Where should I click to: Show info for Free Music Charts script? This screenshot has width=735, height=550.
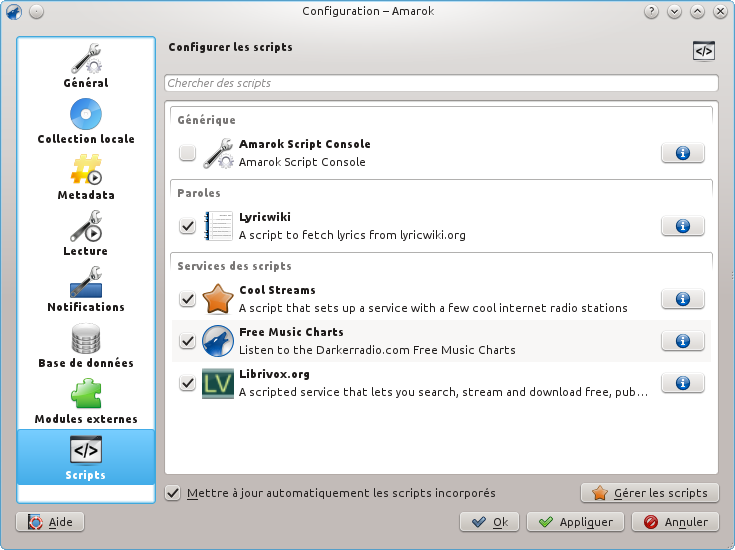point(682,341)
